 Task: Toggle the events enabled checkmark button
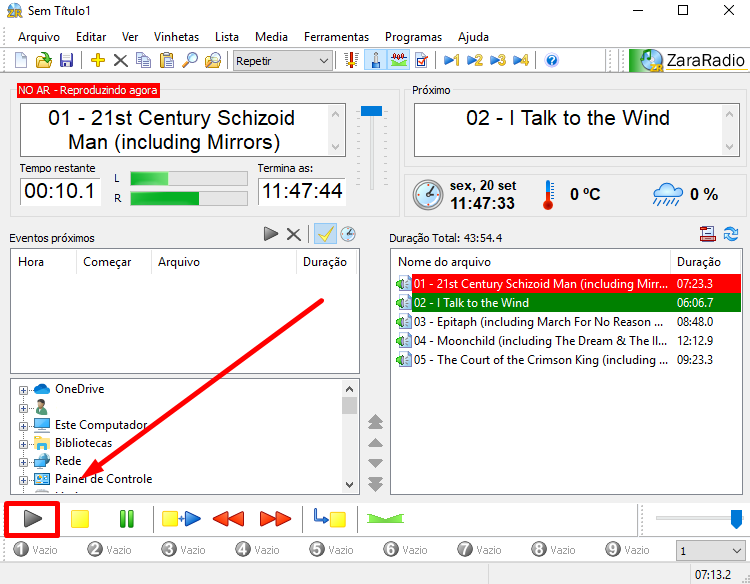tap(324, 234)
